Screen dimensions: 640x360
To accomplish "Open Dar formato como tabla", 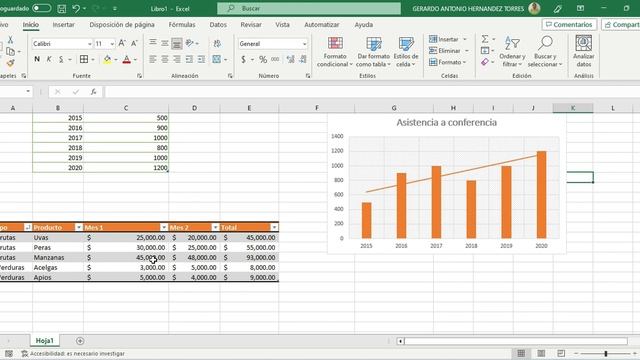I will [x=373, y=52].
